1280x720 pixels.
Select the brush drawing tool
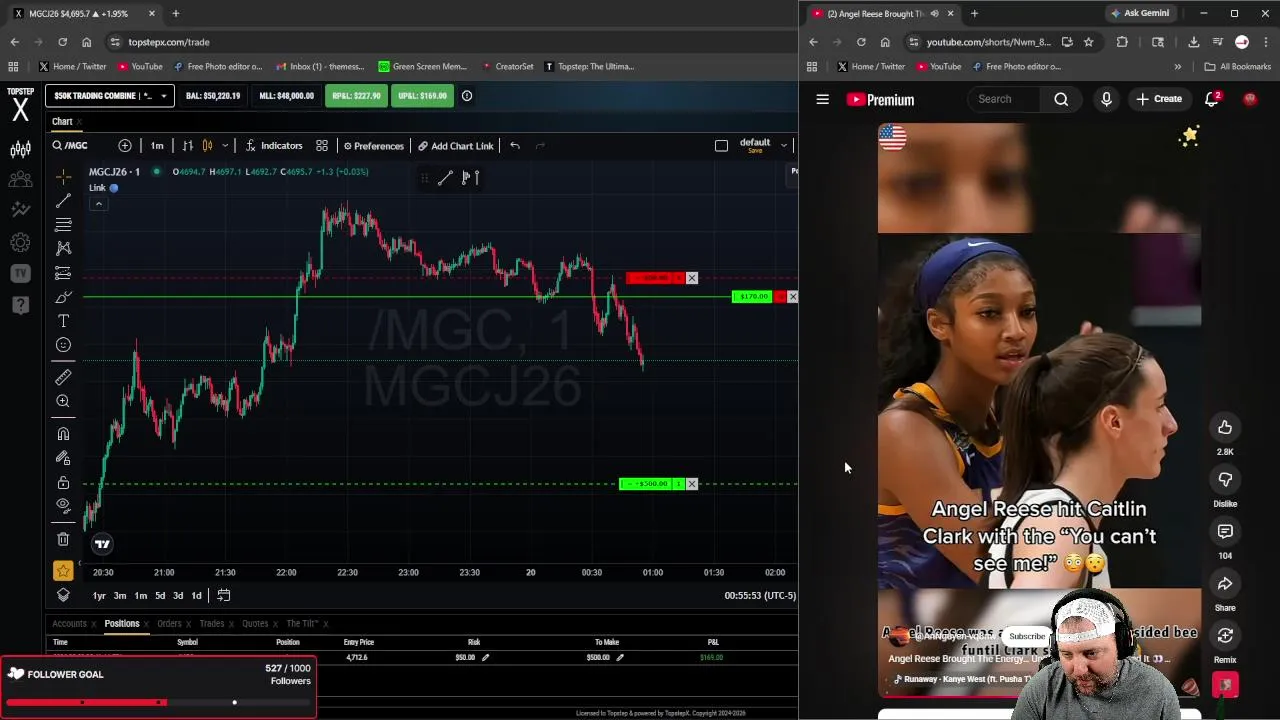(63, 297)
